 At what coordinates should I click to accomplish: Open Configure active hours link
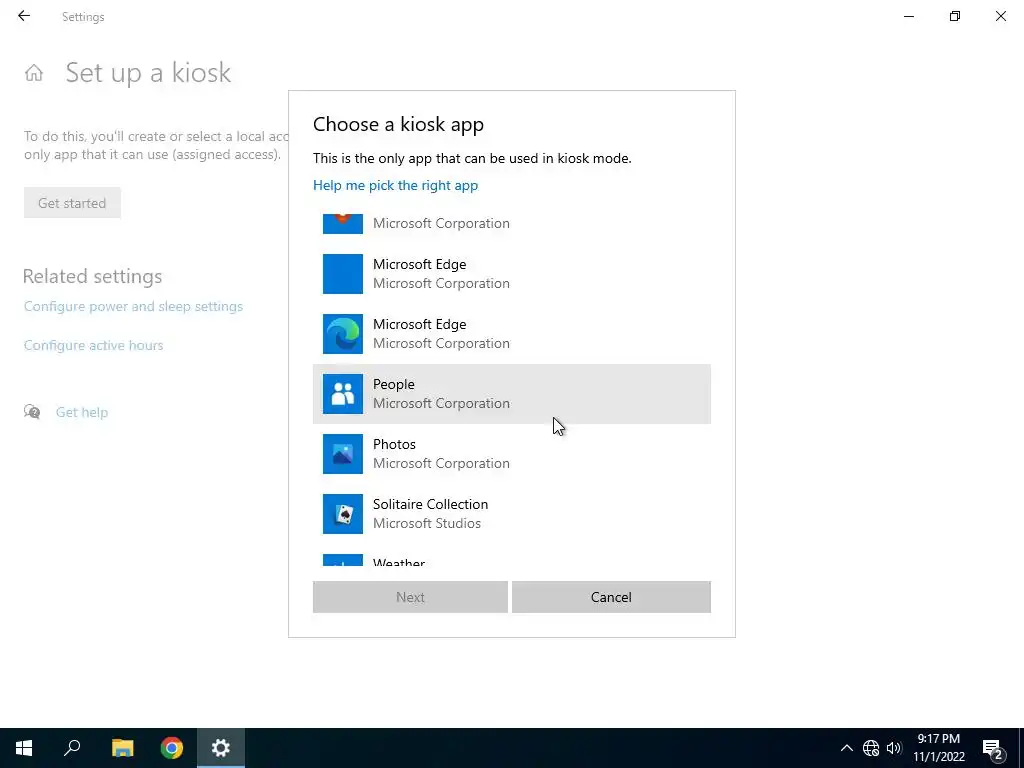point(93,345)
